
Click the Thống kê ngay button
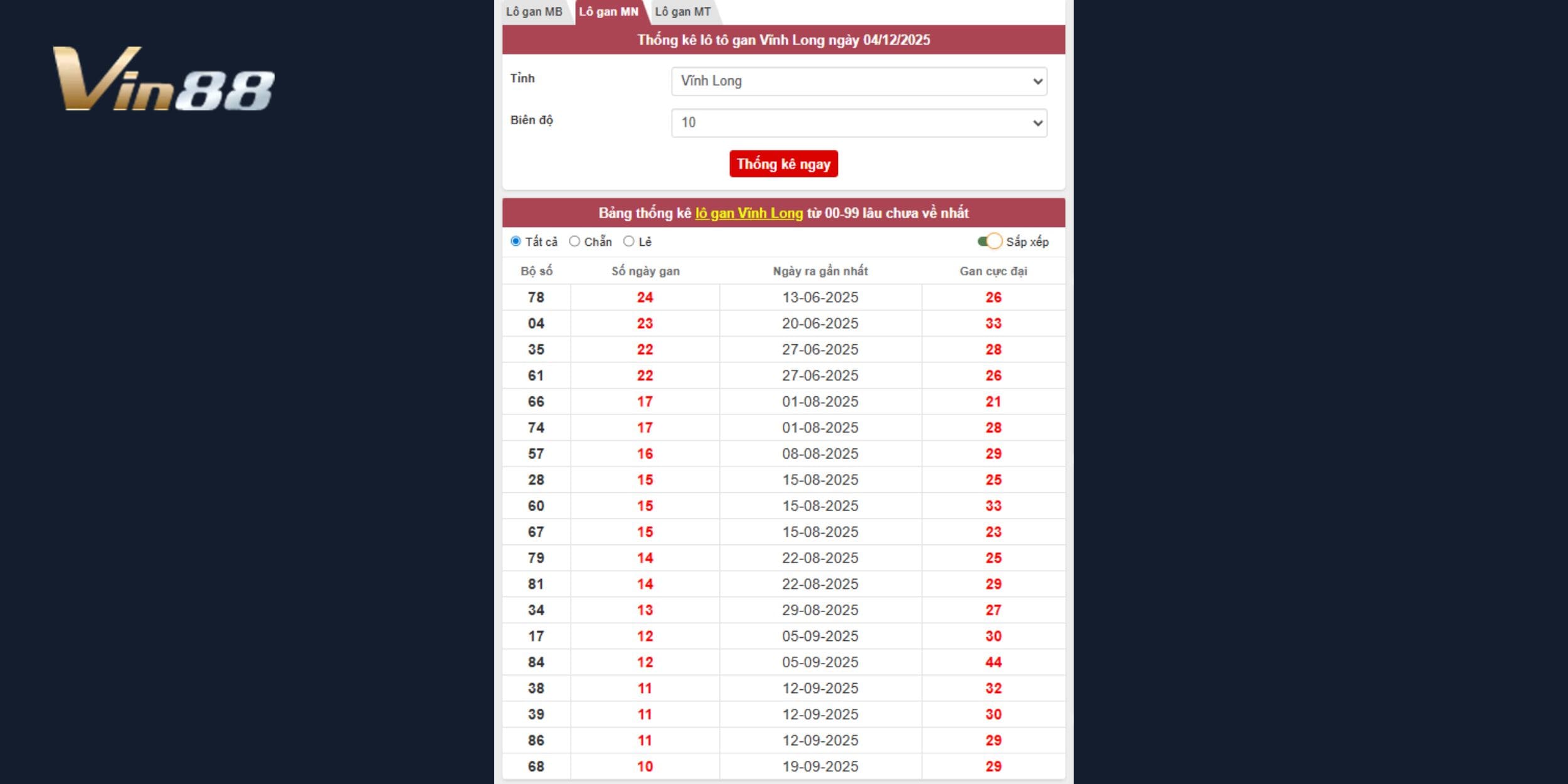pyautogui.click(x=784, y=163)
